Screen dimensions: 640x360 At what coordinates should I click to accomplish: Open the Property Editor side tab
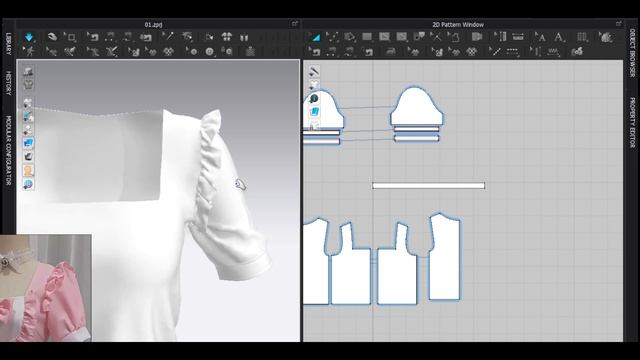(x=632, y=122)
